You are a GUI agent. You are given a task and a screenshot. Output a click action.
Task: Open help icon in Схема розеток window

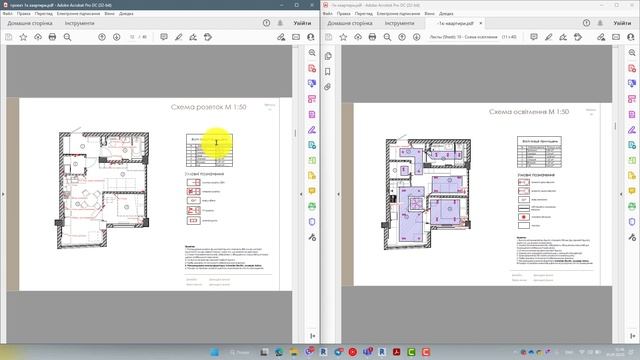[267, 23]
